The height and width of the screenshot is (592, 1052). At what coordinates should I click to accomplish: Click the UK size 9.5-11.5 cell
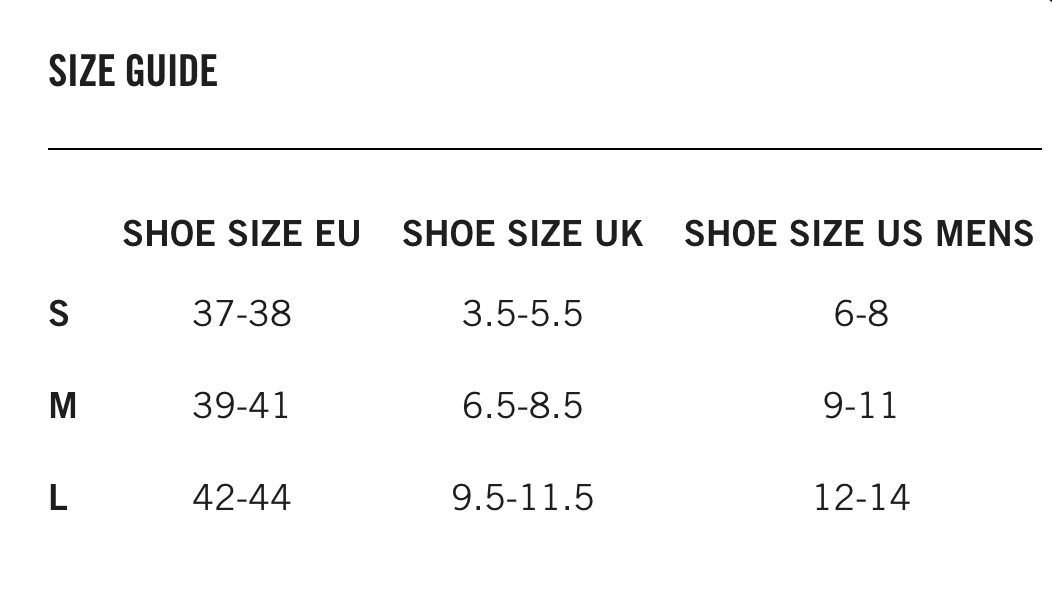point(523,498)
